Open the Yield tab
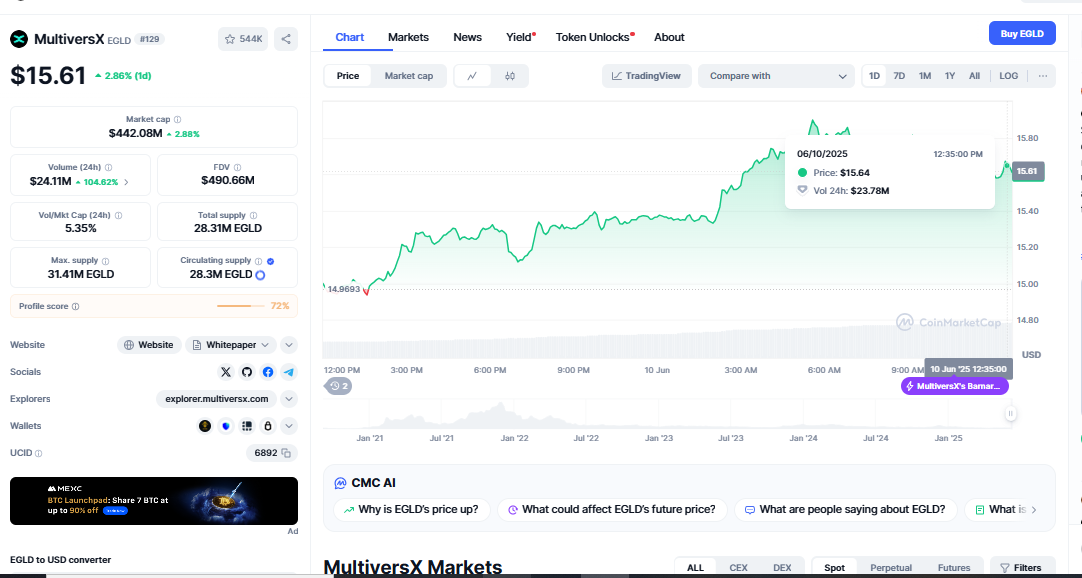Viewport: 1082px width, 578px height. pyautogui.click(x=520, y=37)
